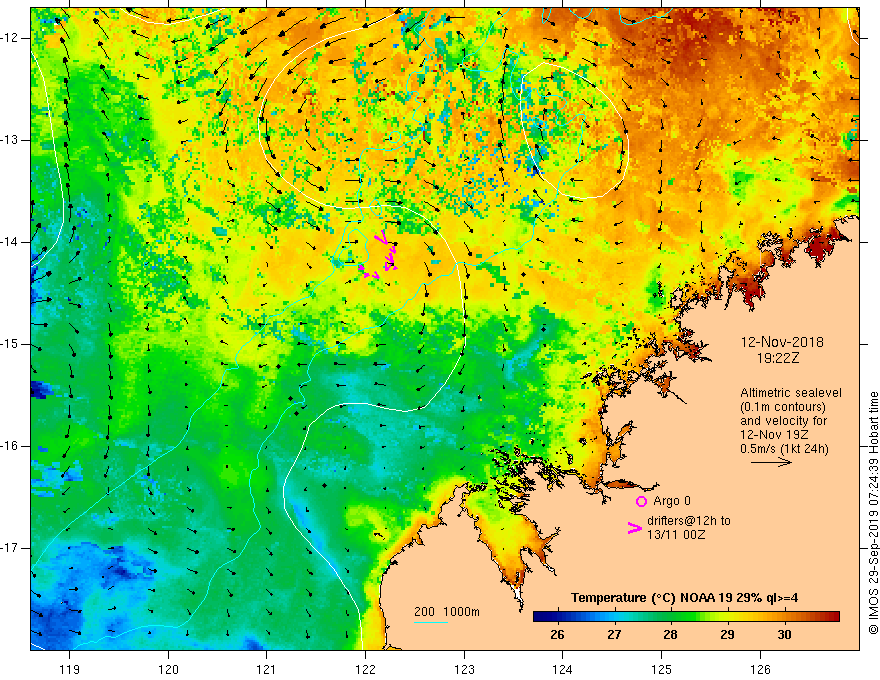Viewport: 880px width, 680px height.
Task: Click the 'and velocity for' text line
Action: pos(783,420)
